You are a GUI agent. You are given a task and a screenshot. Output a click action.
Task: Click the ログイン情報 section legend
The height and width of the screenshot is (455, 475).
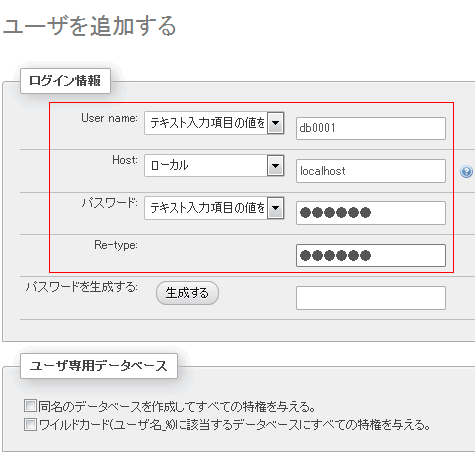coord(65,81)
